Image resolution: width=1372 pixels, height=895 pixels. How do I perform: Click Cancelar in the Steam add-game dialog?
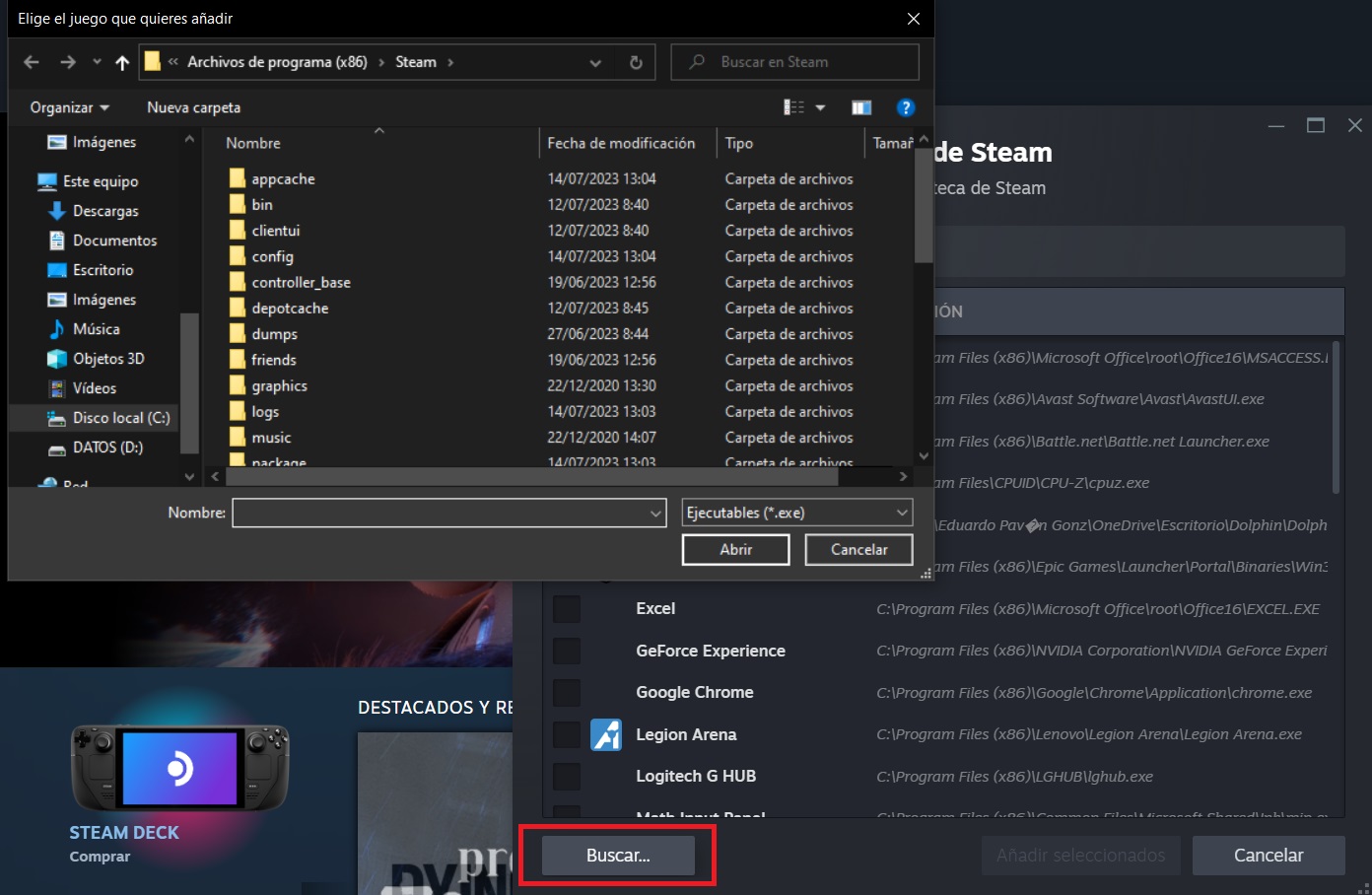pos(1269,856)
